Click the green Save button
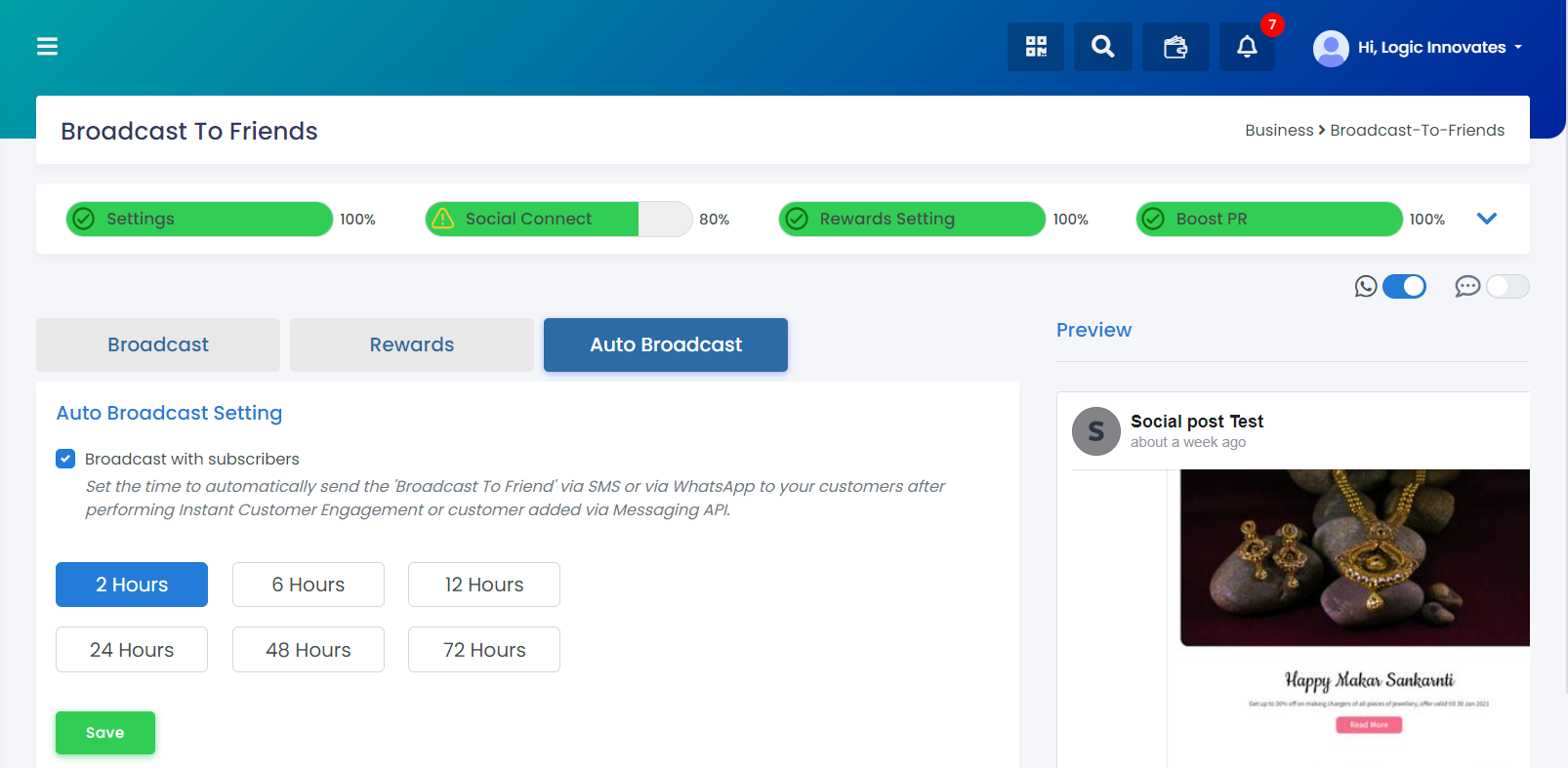This screenshot has width=1568, height=768. tap(105, 733)
